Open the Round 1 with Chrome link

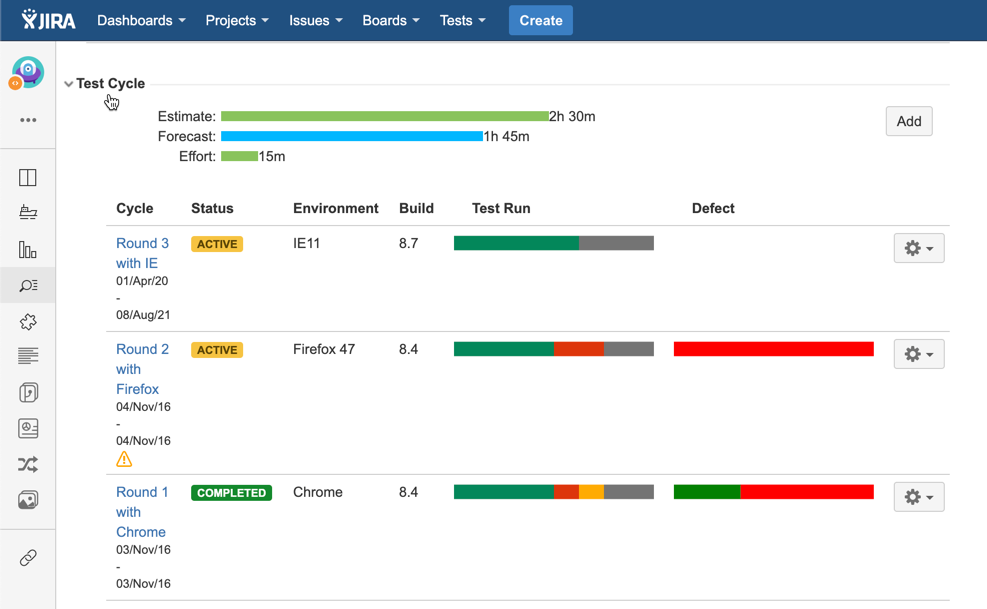click(x=141, y=512)
